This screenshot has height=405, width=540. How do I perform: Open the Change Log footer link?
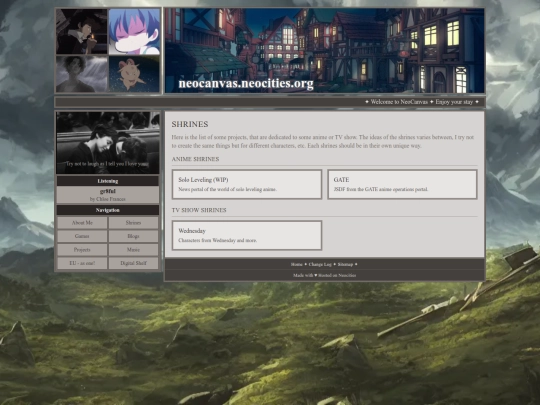pos(320,264)
